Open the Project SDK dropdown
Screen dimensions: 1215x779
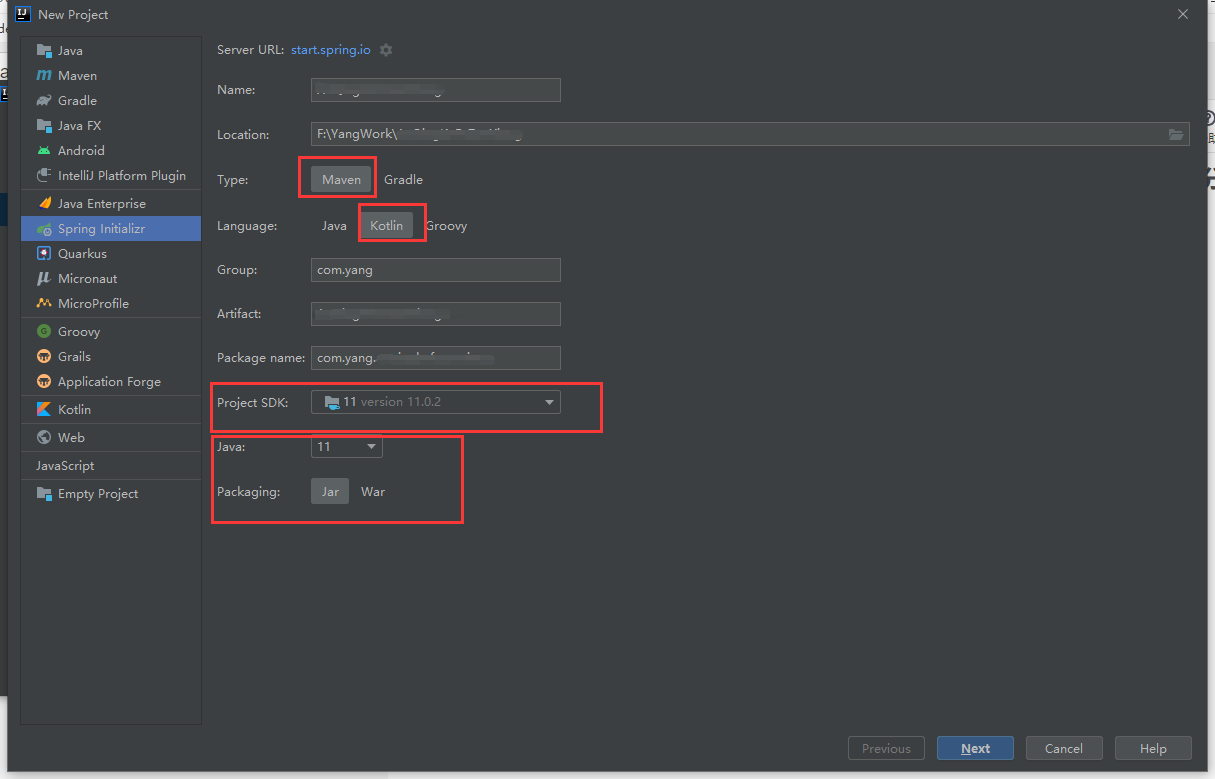[x=436, y=402]
